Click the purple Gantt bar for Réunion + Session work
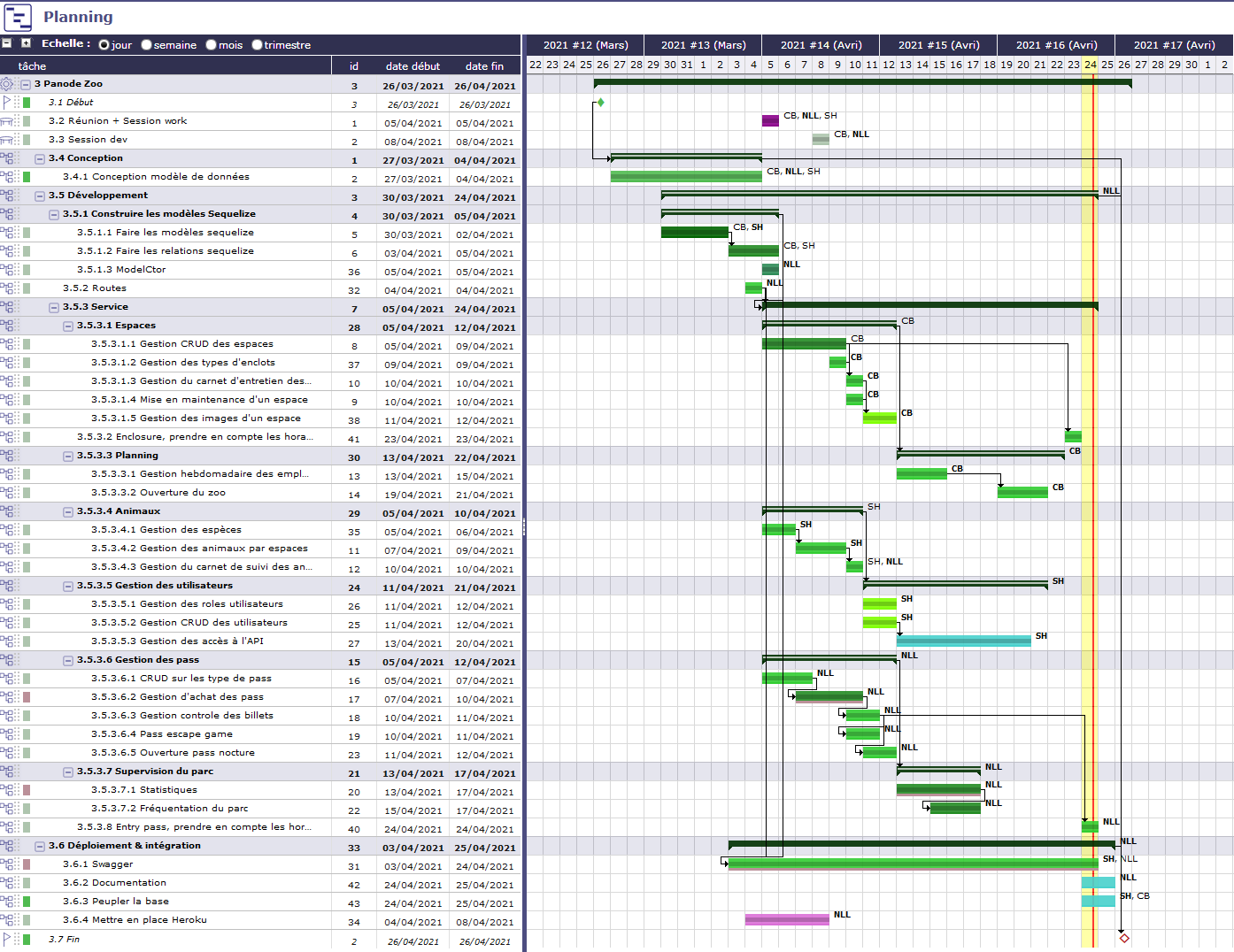Image resolution: width=1234 pixels, height=952 pixels. coord(770,120)
